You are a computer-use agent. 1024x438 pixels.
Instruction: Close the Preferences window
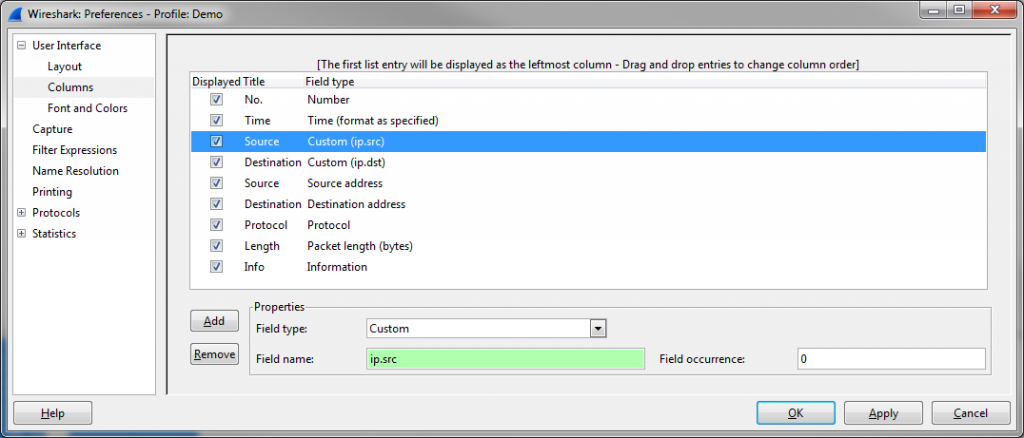(995, 10)
